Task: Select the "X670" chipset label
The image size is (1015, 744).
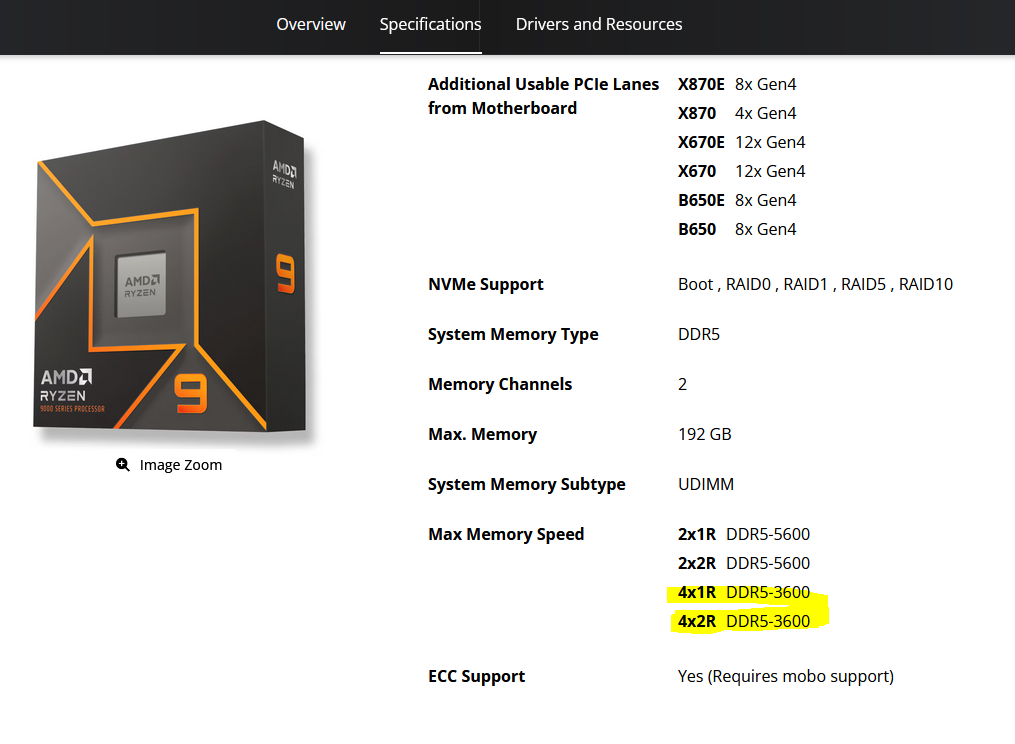Action: [x=697, y=172]
